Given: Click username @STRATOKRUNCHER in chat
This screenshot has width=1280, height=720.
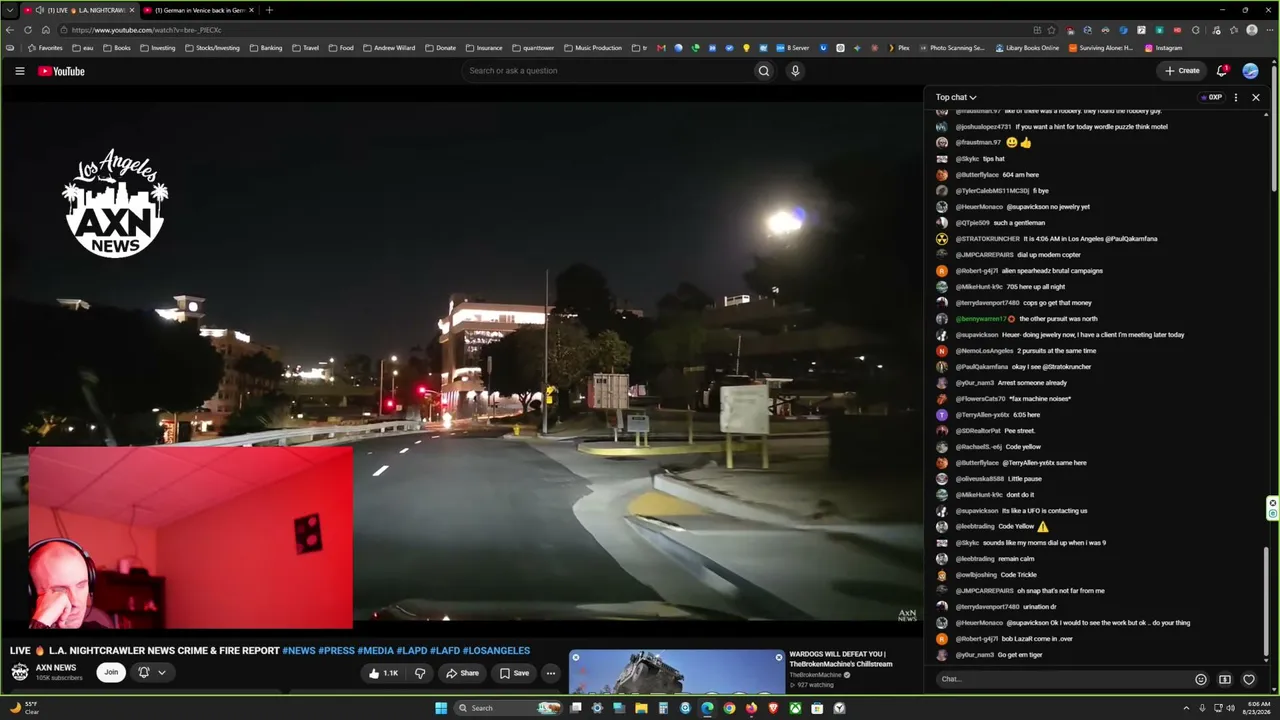Looking at the screenshot, I should (x=988, y=239).
